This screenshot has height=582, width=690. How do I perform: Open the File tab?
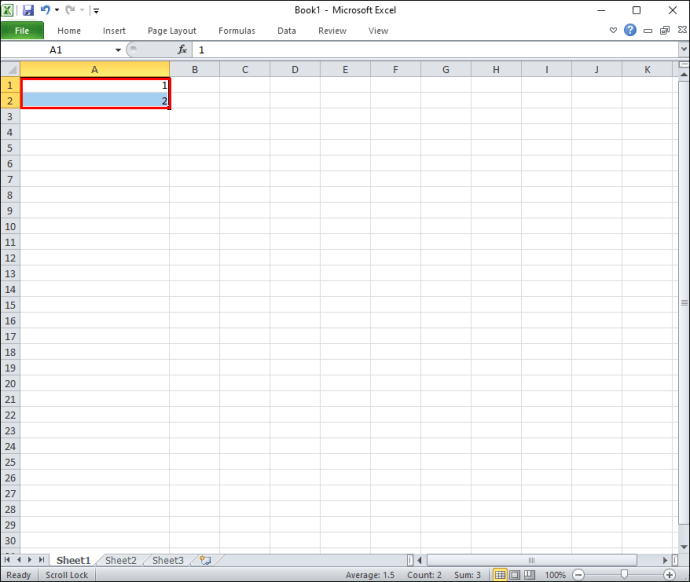click(22, 30)
